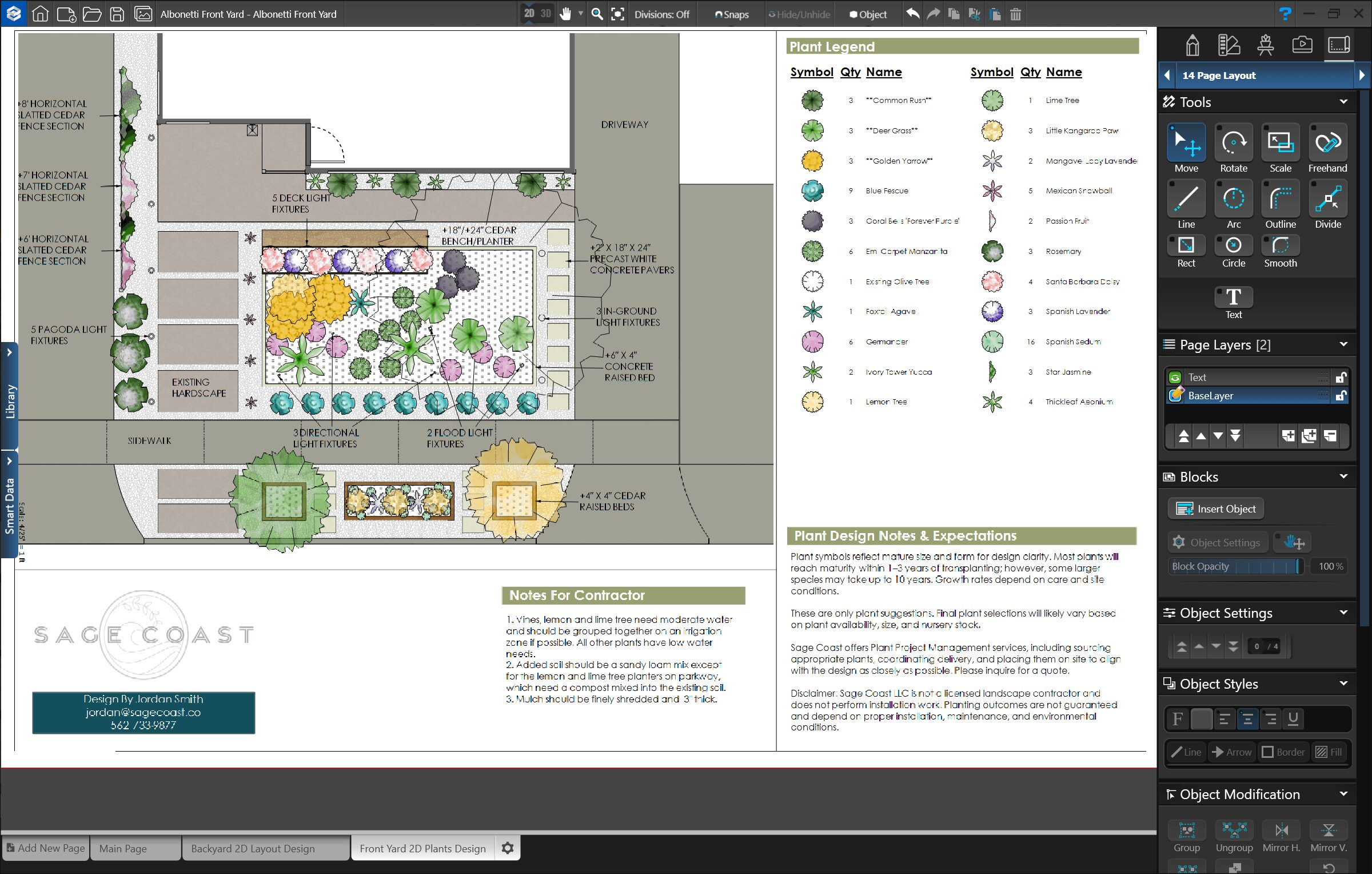
Task: Toggle the Divisions: Off setting
Action: [x=661, y=14]
